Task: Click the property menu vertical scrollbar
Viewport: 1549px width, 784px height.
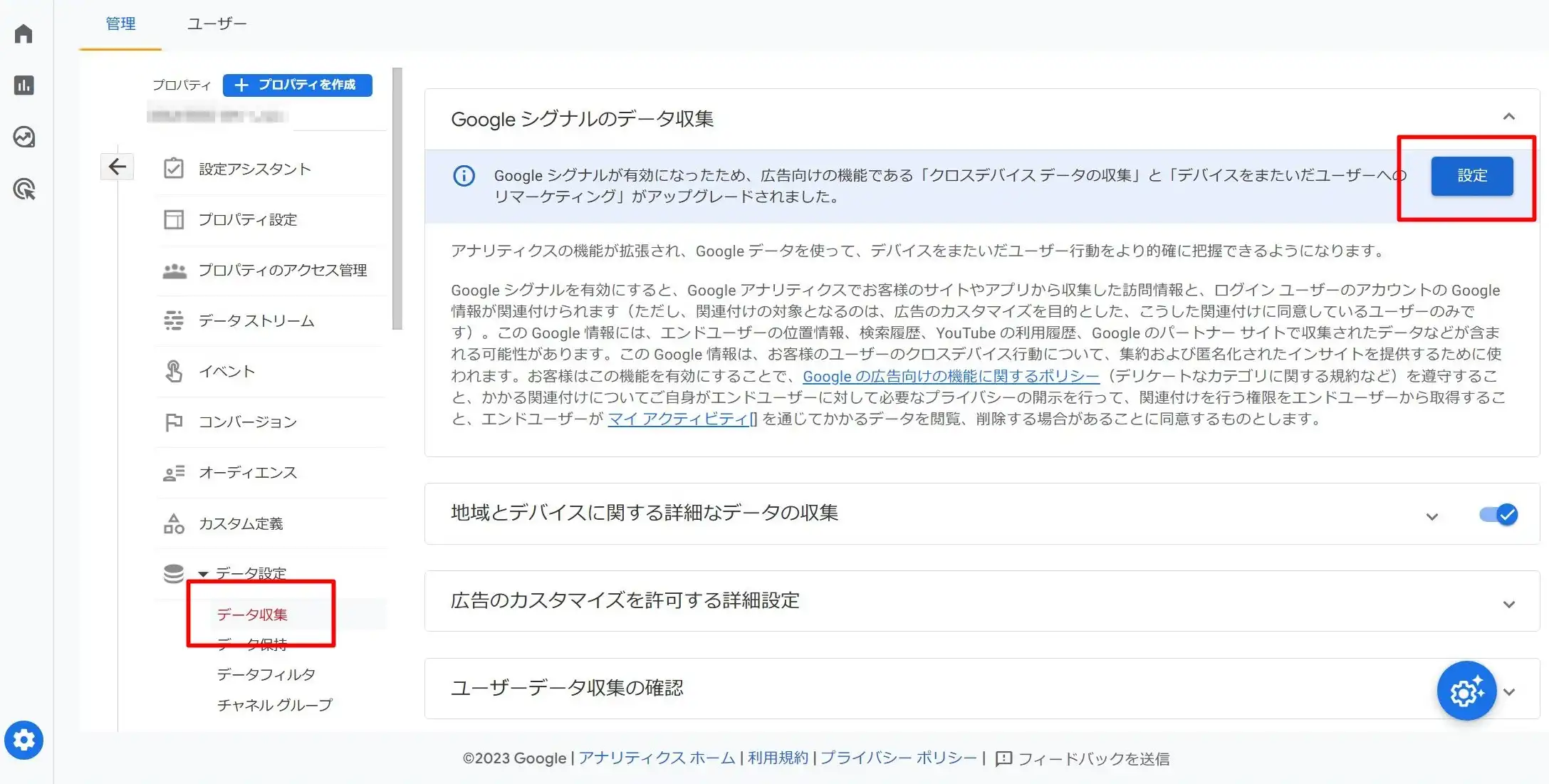Action: [397, 199]
